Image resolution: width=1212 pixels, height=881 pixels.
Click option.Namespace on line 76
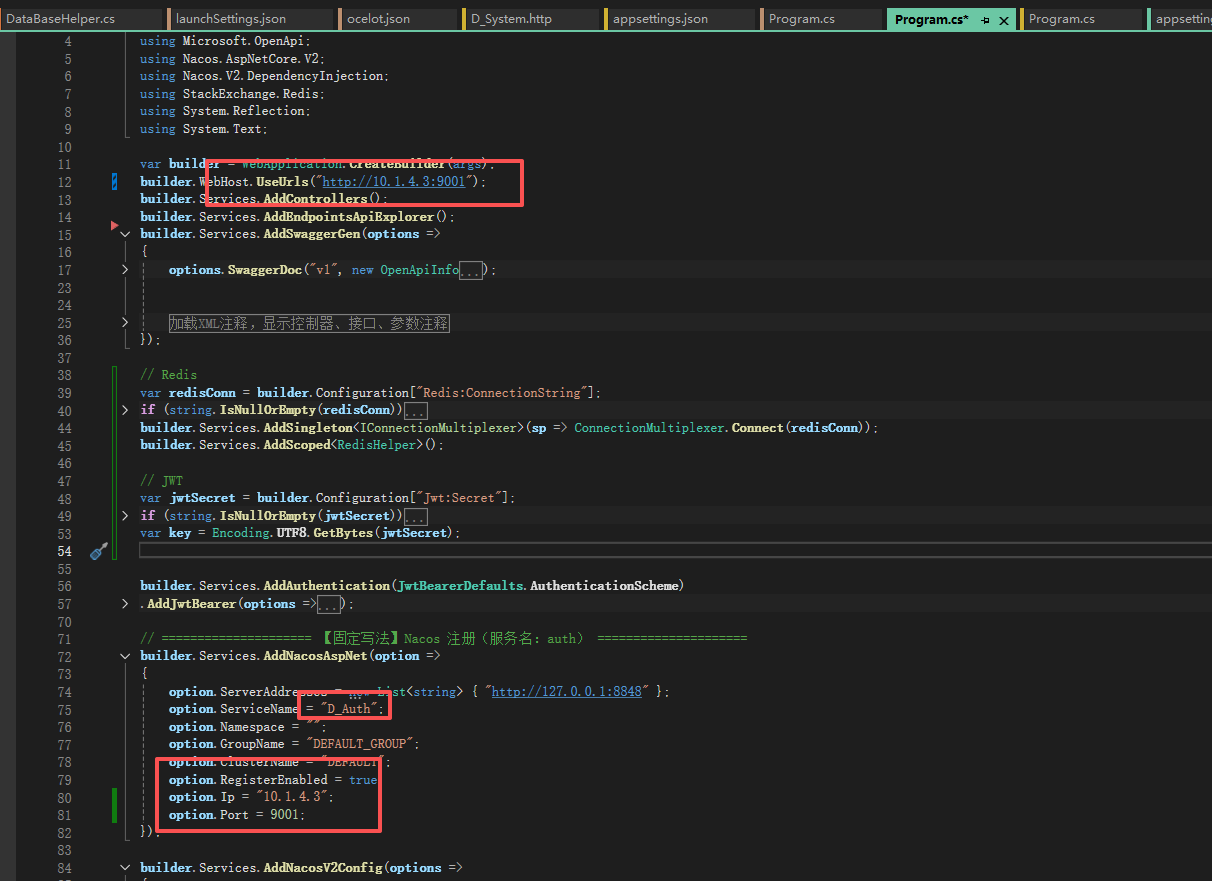click(227, 727)
